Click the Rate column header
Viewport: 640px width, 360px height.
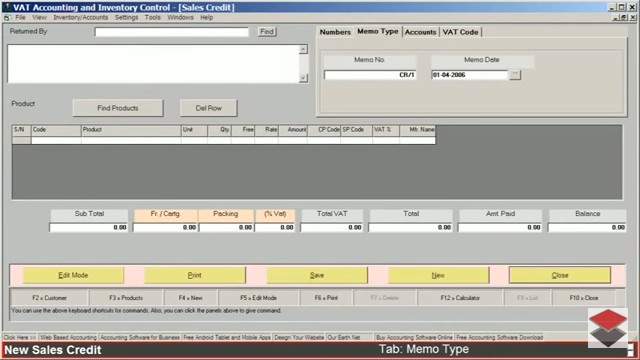click(267, 130)
